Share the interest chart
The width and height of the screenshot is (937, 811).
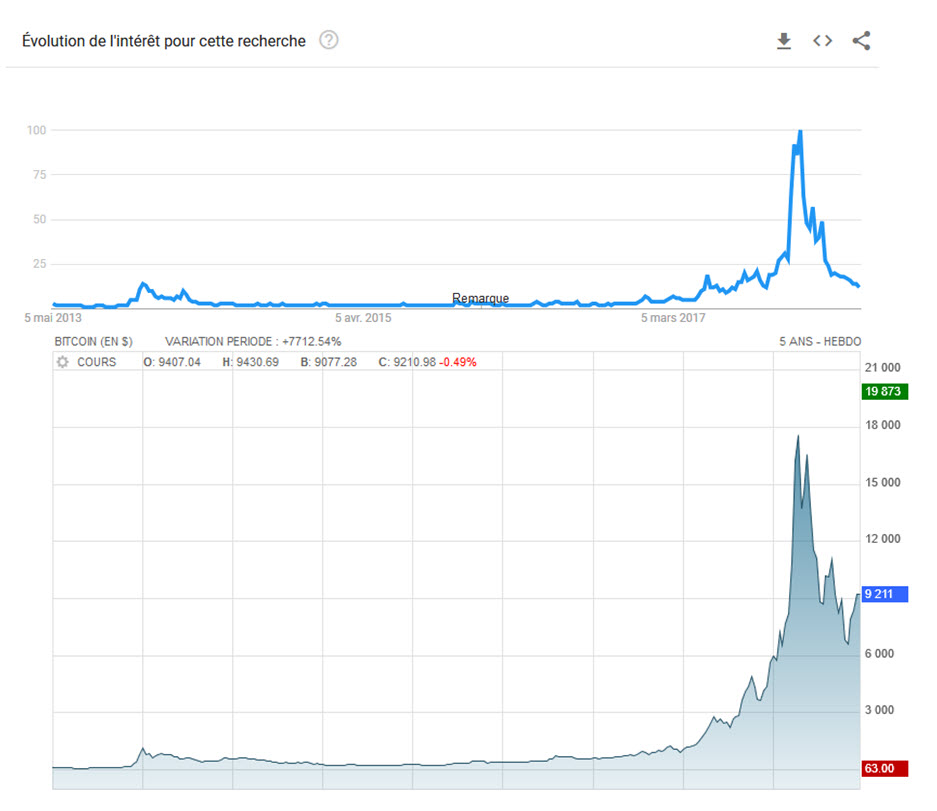click(x=861, y=41)
